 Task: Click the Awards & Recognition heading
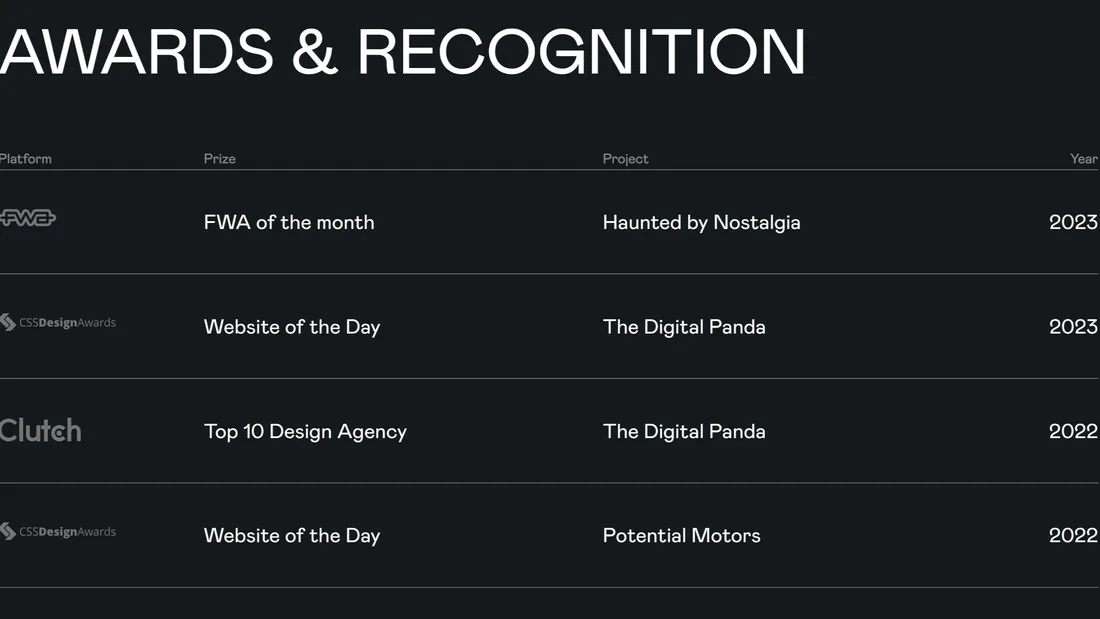pos(403,50)
